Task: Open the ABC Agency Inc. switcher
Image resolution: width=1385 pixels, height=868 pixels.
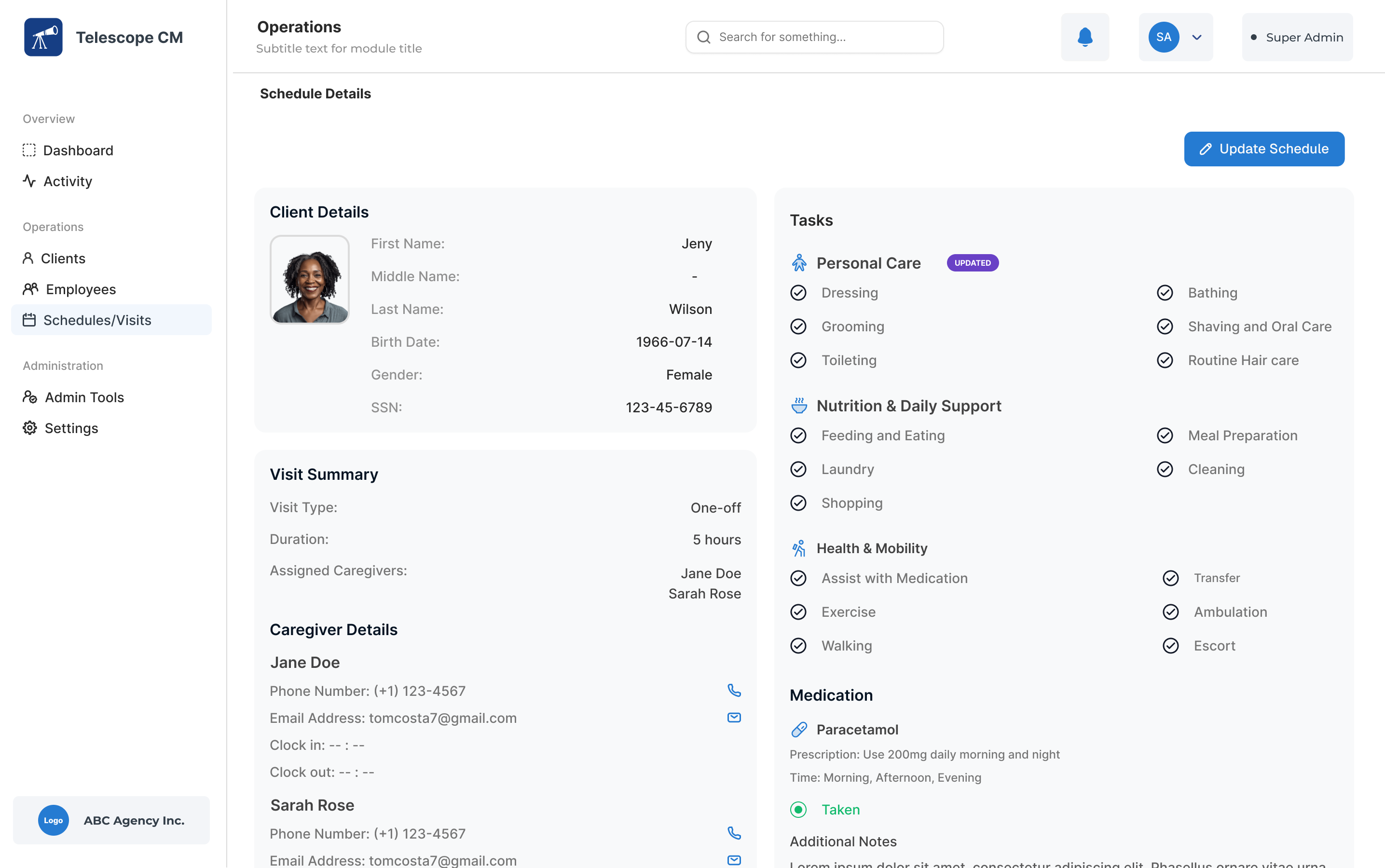Action: (x=111, y=820)
